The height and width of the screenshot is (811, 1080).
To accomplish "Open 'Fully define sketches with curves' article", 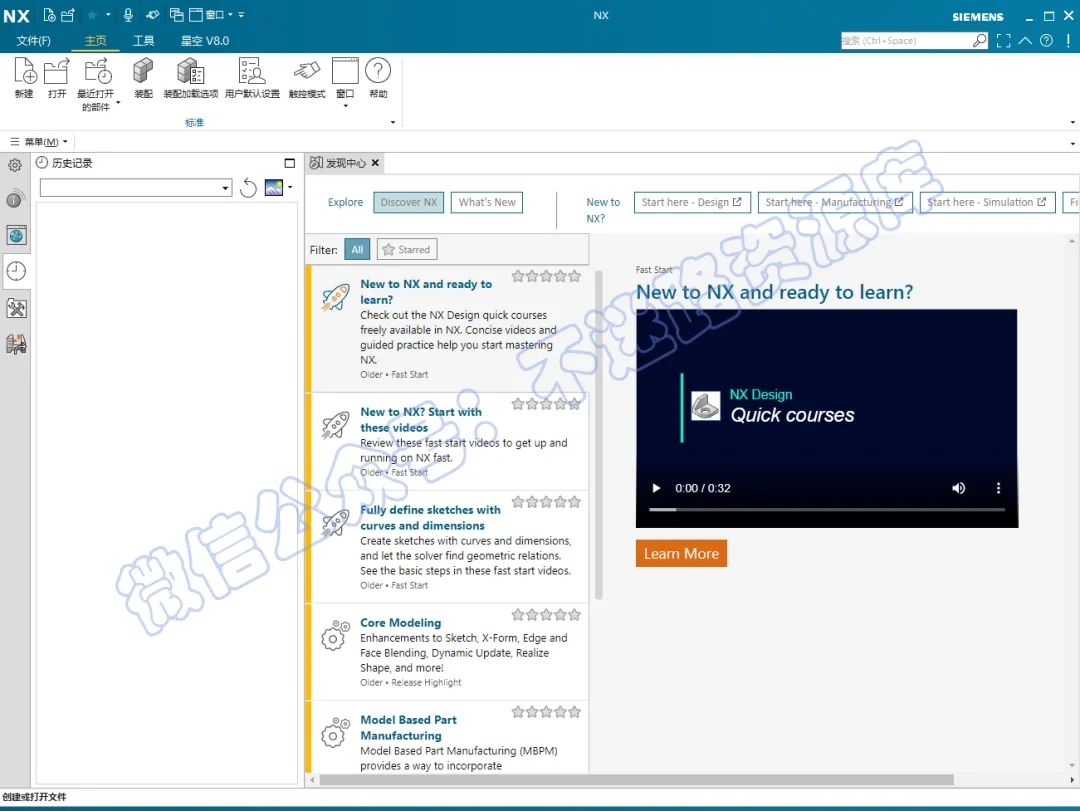I will coord(430,517).
